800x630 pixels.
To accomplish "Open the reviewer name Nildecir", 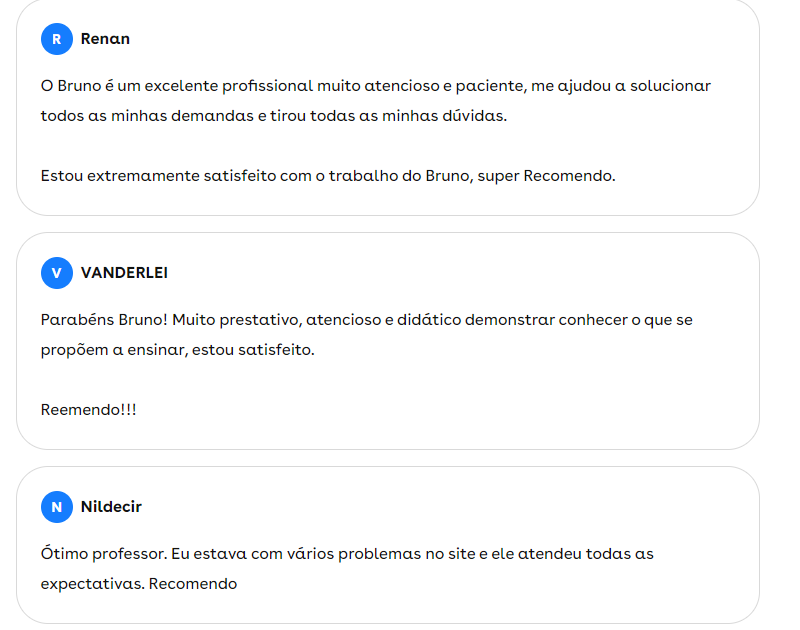I will click(111, 507).
